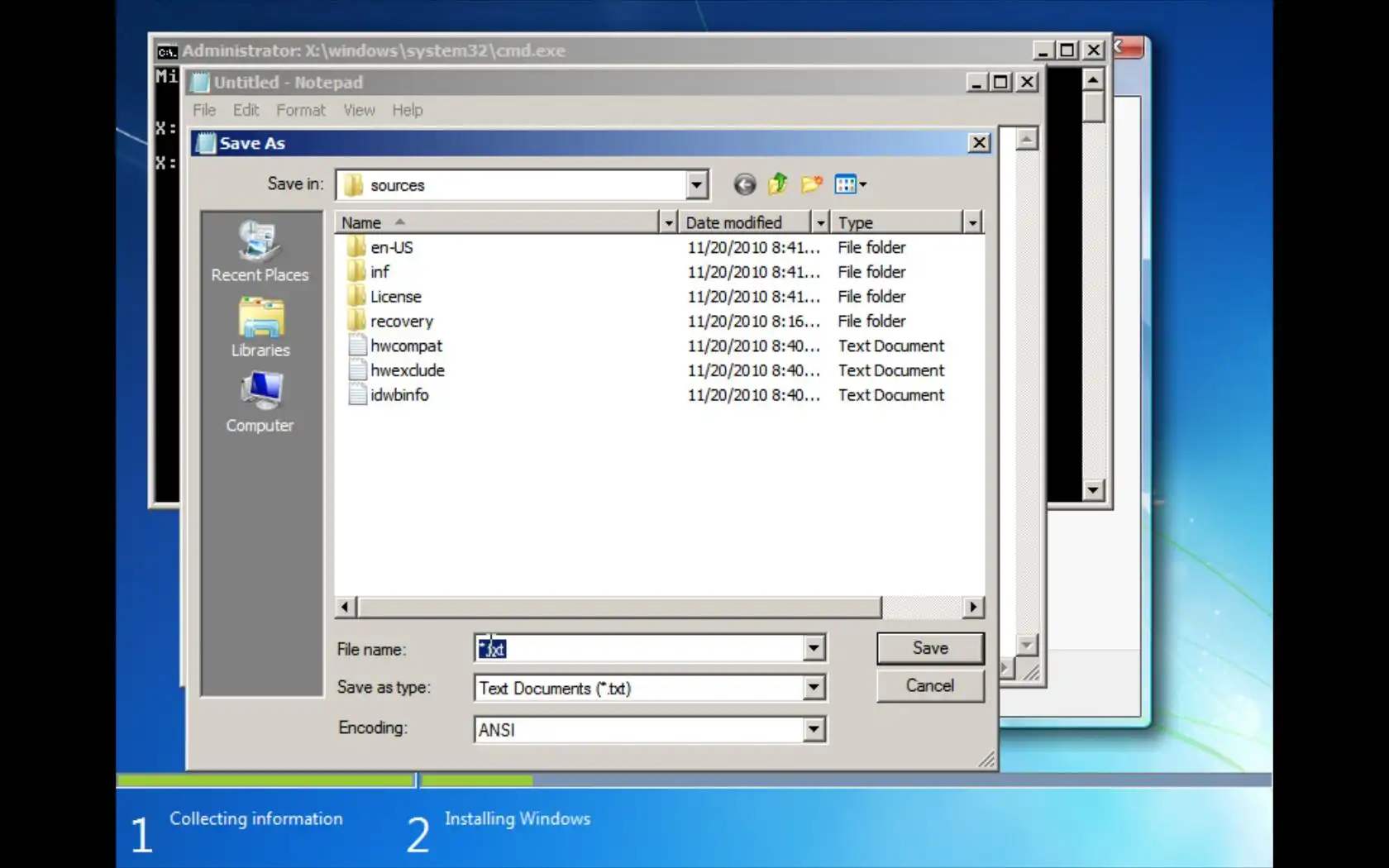The image size is (1389, 868).
Task: Click the Cancel button
Action: (930, 685)
